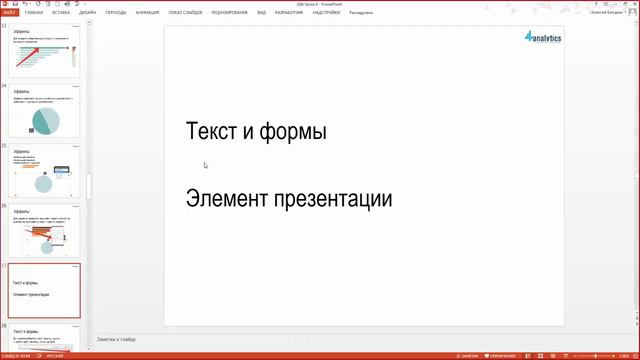Click the slide number indicator in status bar
Screen dimensions: 640x360
click(x=16, y=356)
